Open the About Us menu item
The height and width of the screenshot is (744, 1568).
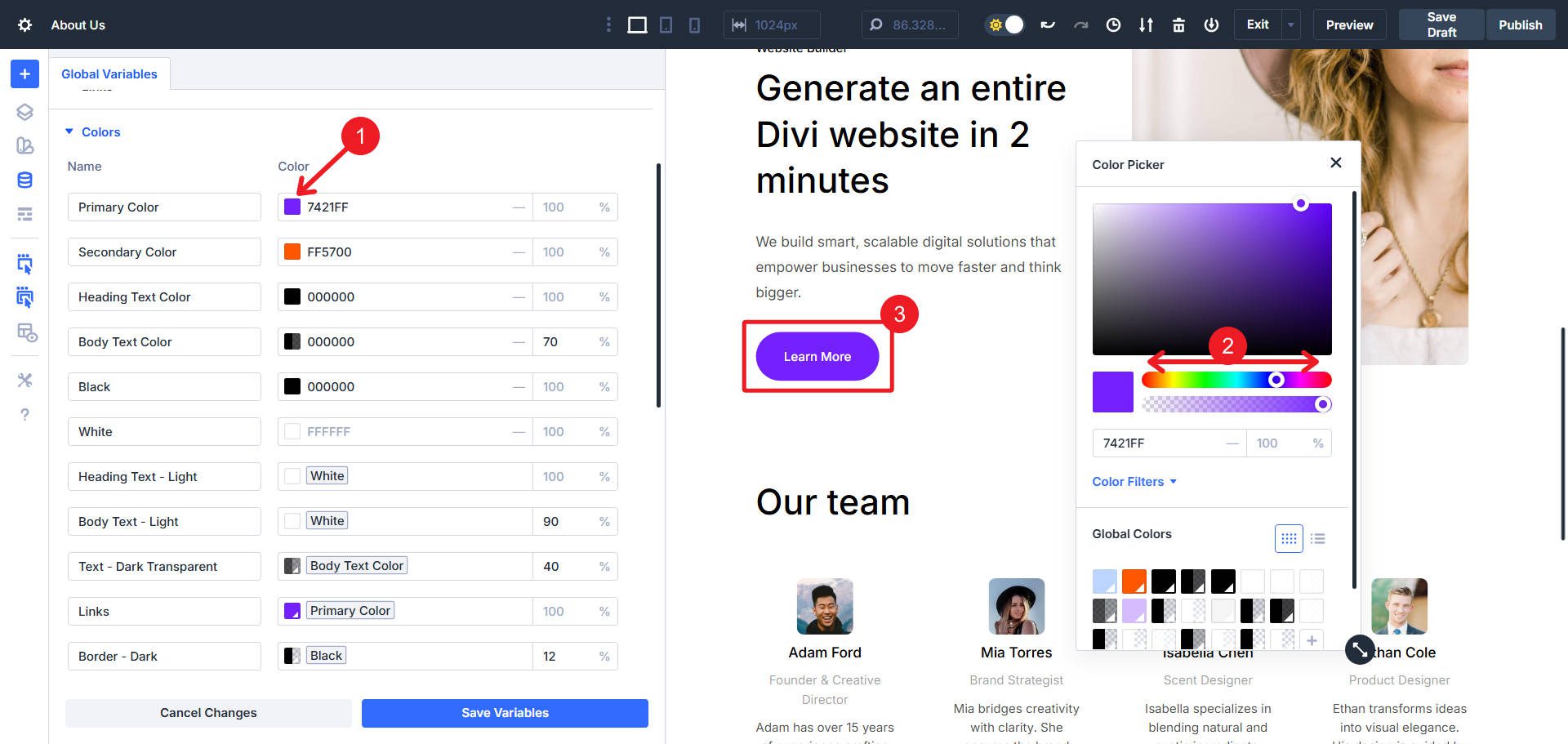pyautogui.click(x=78, y=25)
